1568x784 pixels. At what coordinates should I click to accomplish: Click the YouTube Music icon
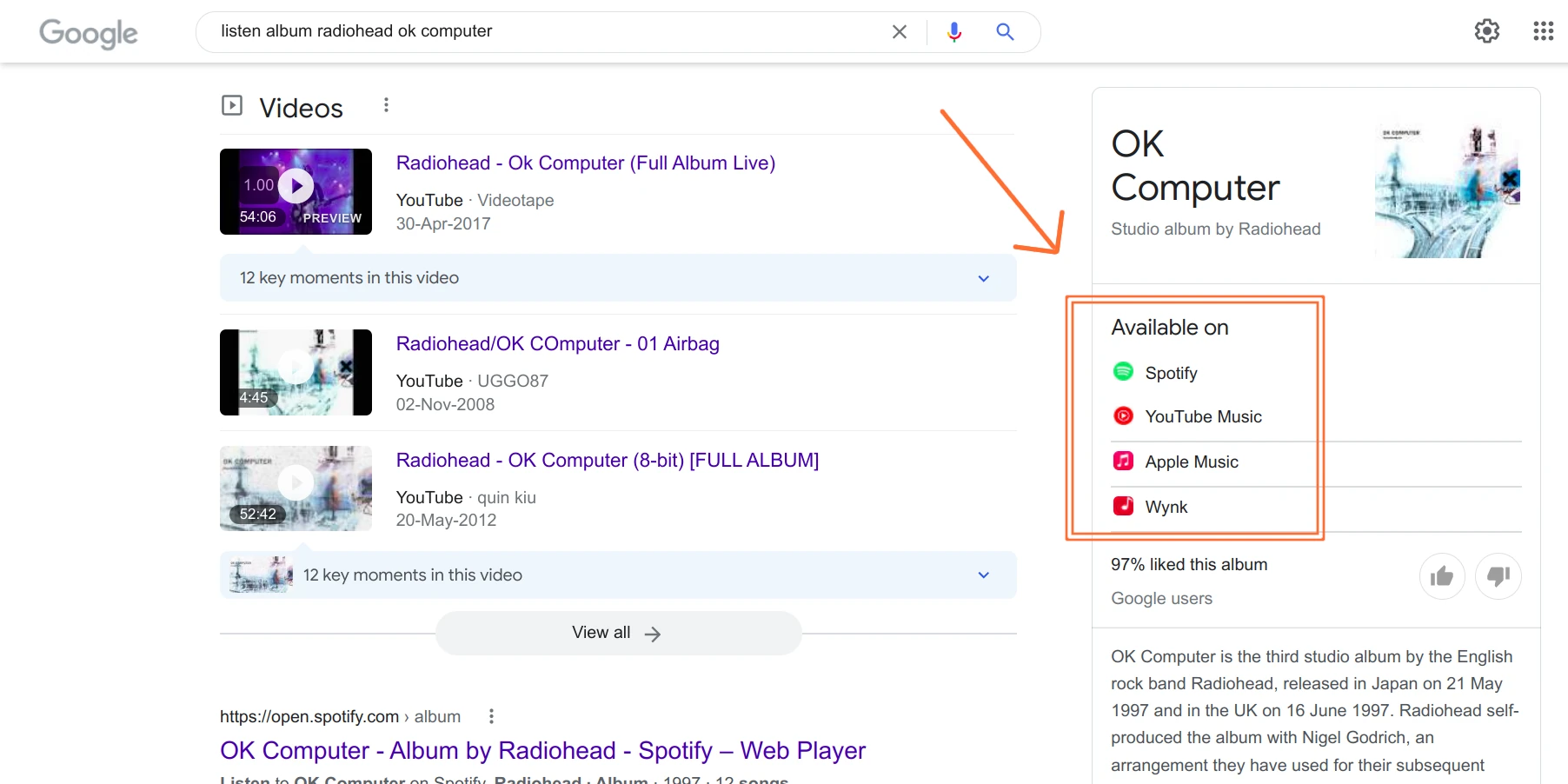click(1123, 416)
